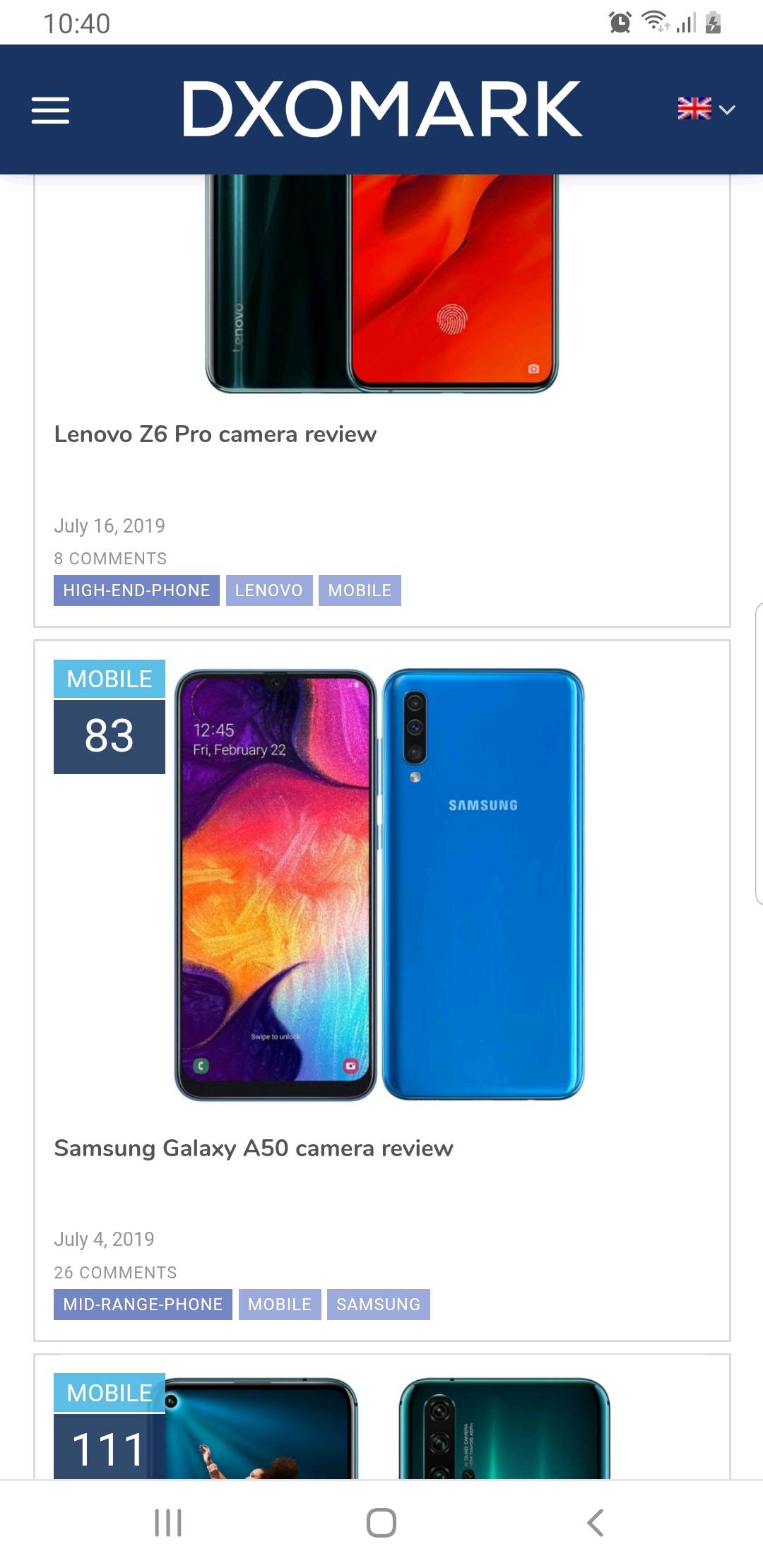Select the LENOVO tag
This screenshot has width=763, height=1568.
[x=269, y=590]
